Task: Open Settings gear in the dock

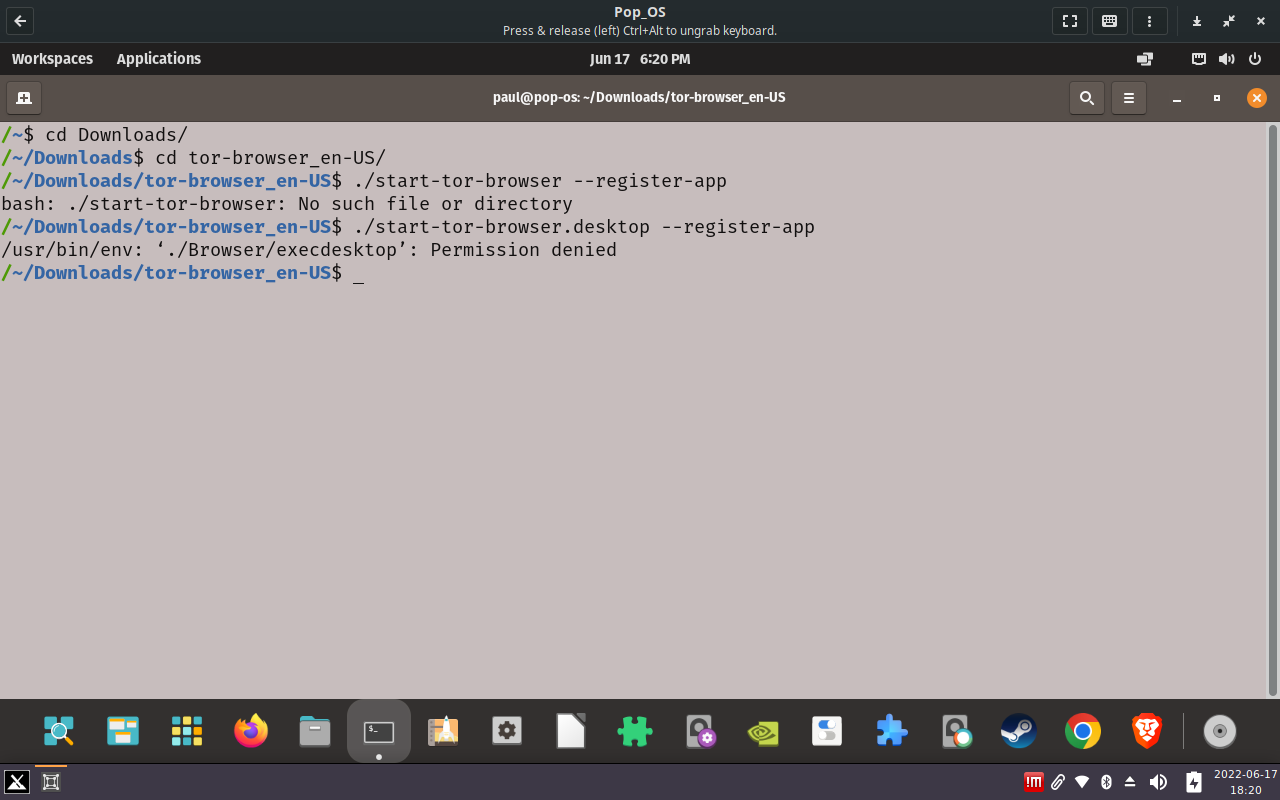Action: click(507, 732)
